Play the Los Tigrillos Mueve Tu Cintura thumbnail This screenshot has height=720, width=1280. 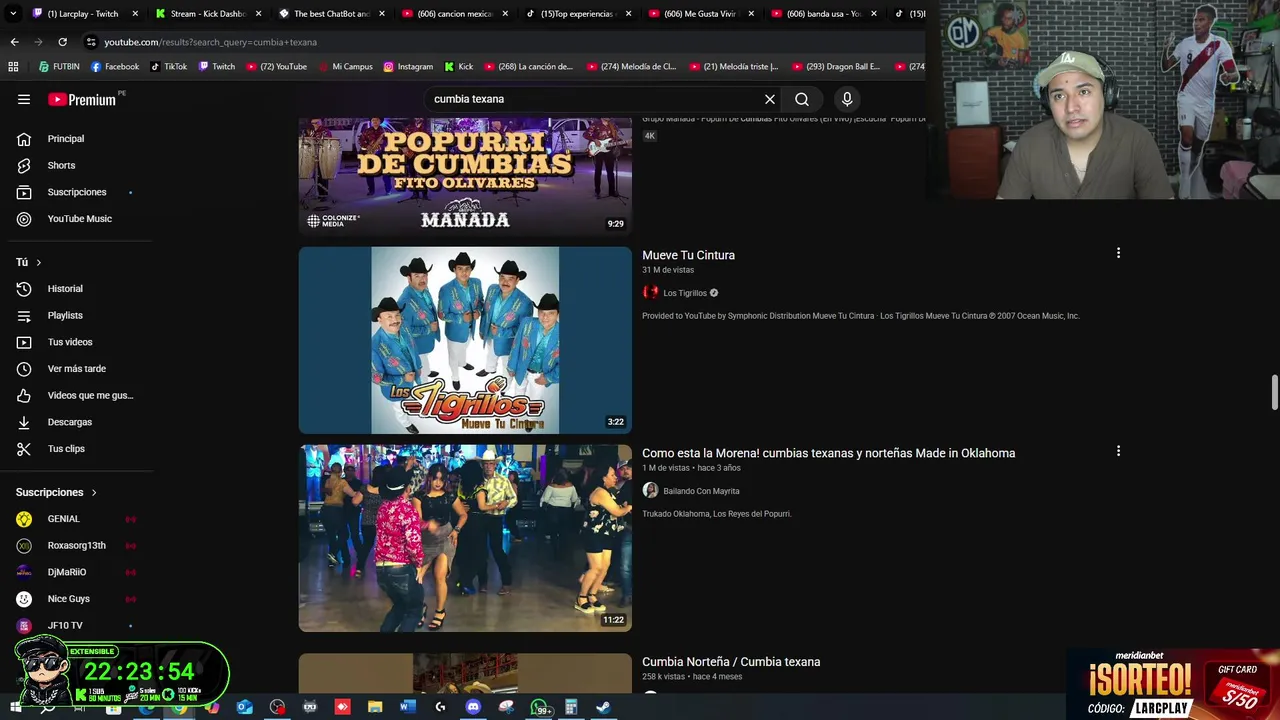[x=465, y=340]
